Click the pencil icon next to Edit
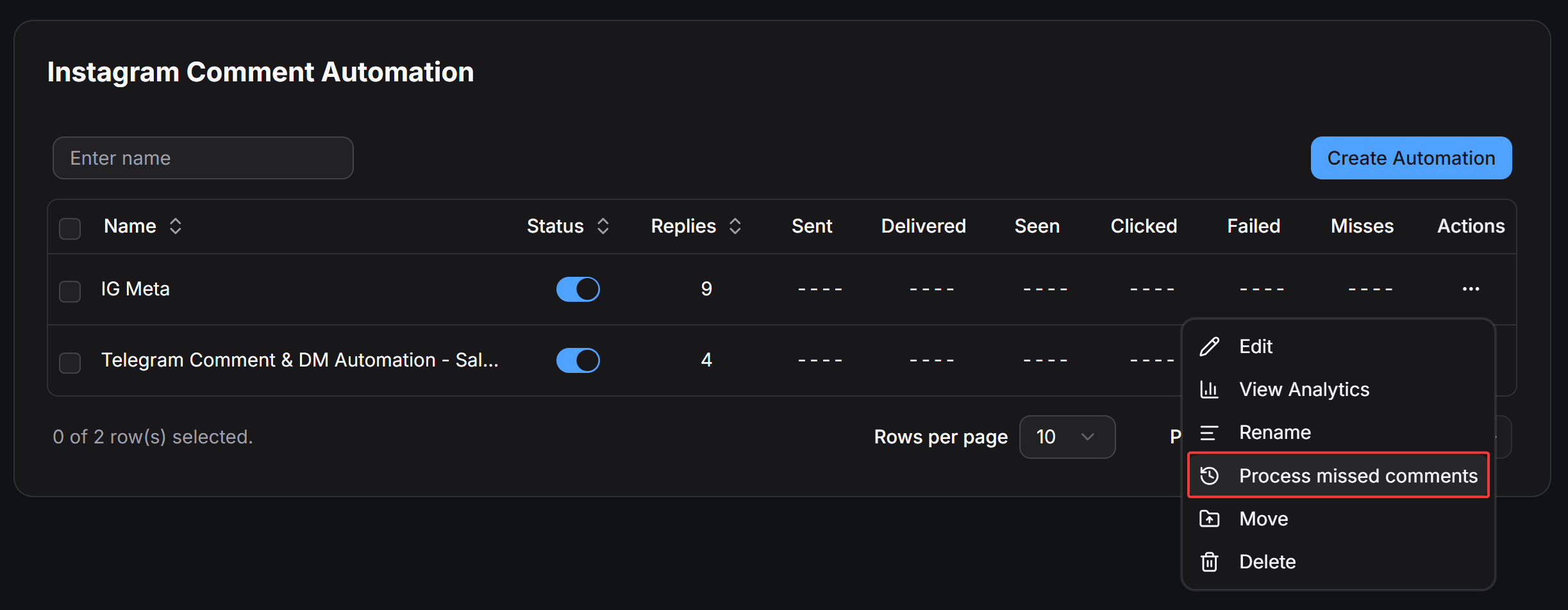The image size is (1568, 610). 1209,347
